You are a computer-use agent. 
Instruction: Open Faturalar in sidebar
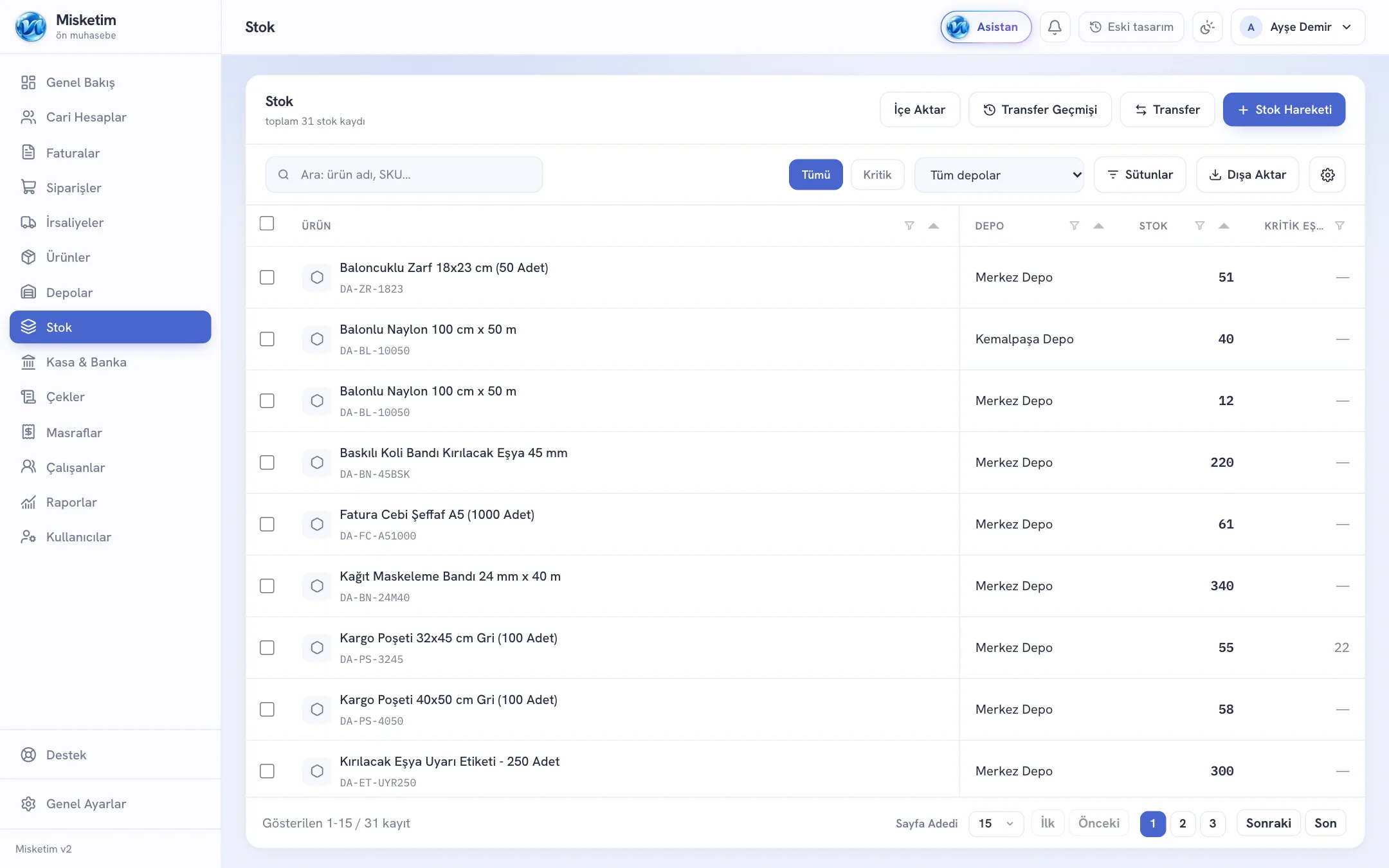tap(111, 152)
